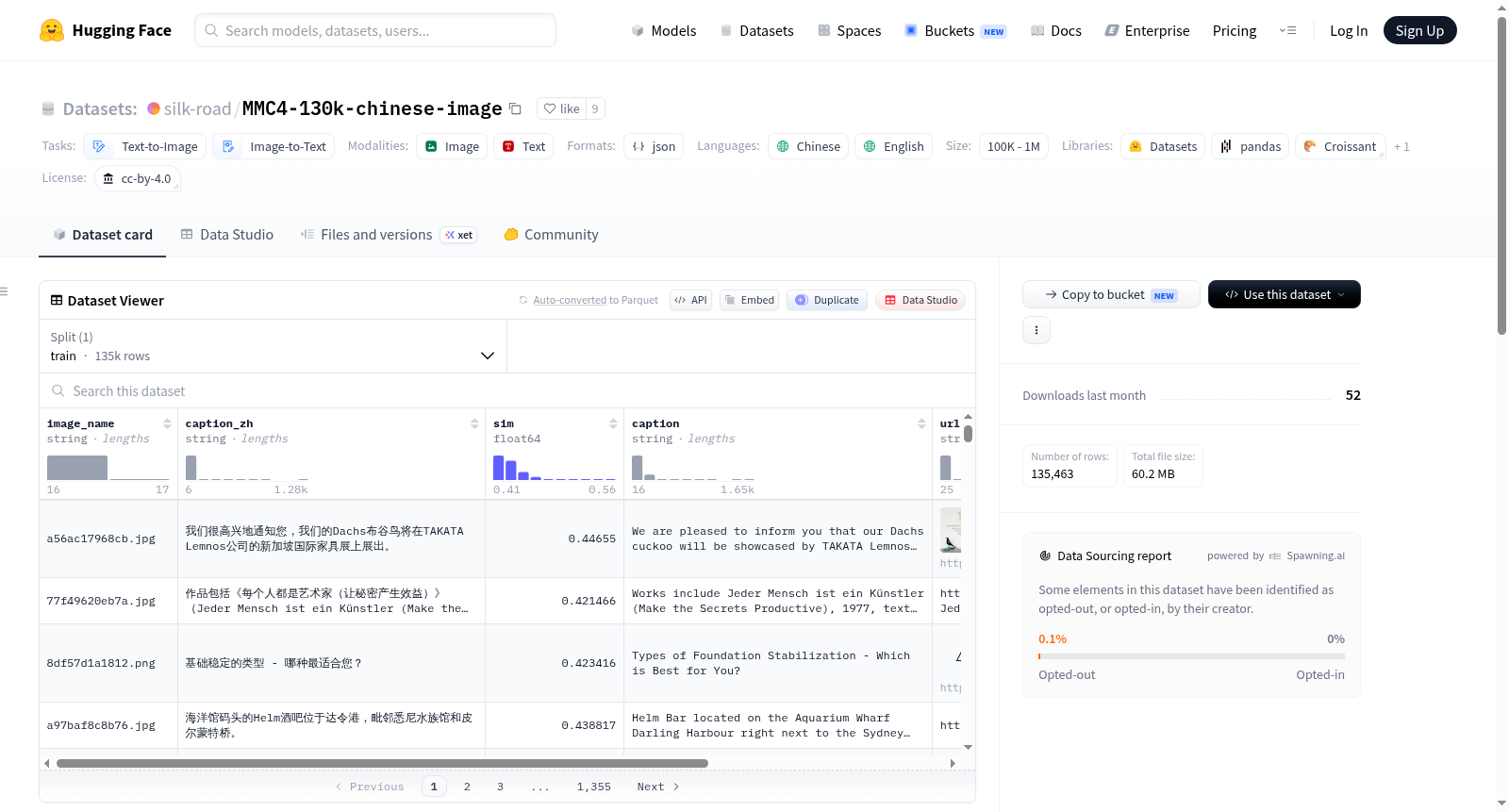The height and width of the screenshot is (812, 1509).
Task: Click the Chinese language tag
Action: click(x=808, y=146)
